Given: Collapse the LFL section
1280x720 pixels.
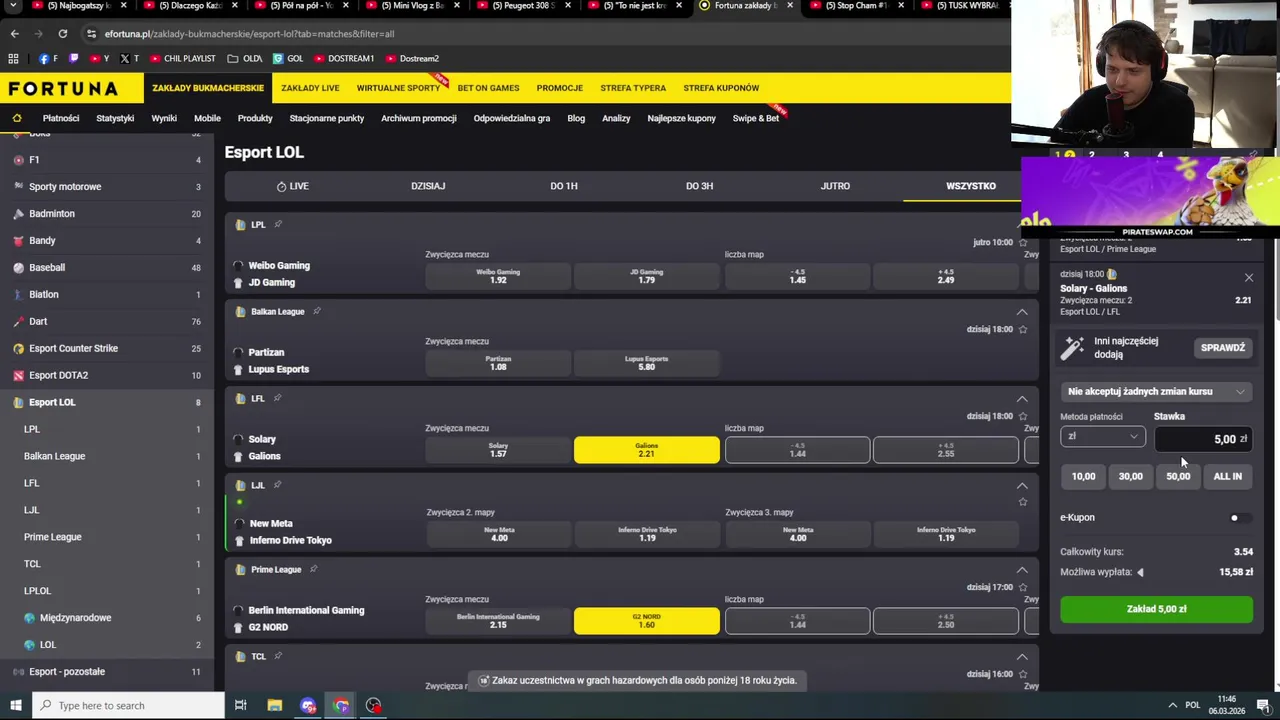Looking at the screenshot, I should [1022, 399].
